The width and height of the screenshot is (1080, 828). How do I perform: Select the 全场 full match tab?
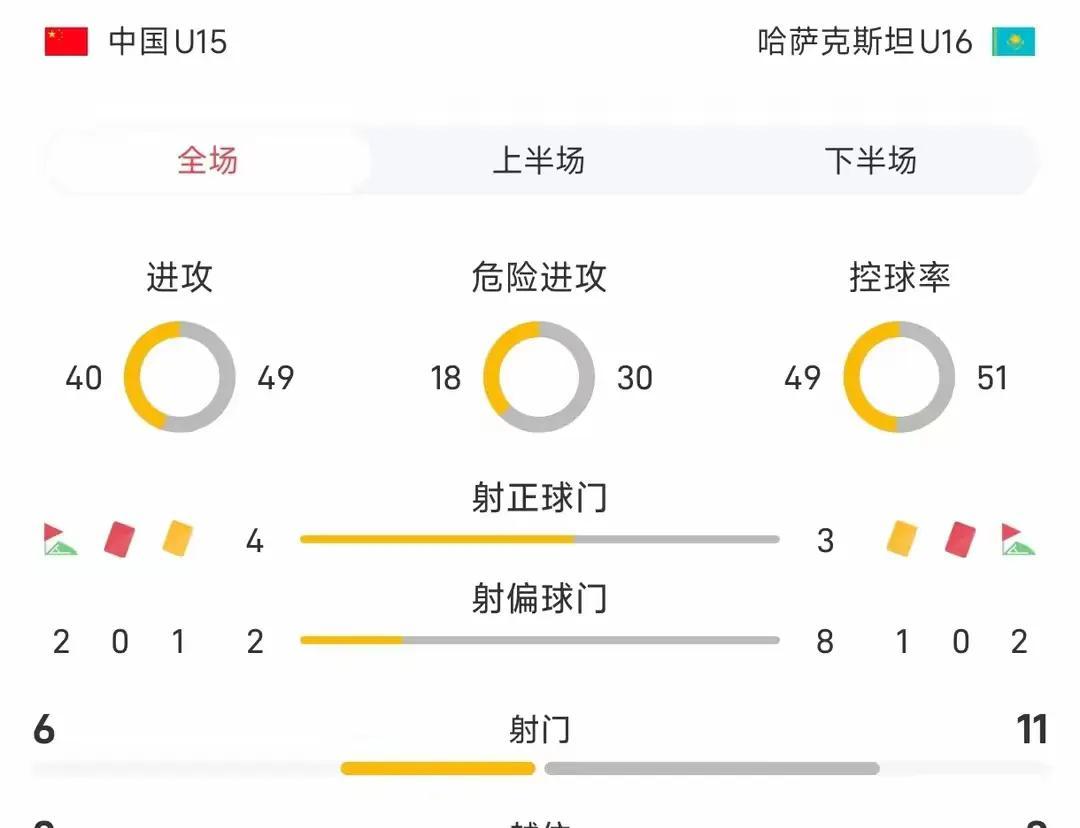click(207, 161)
